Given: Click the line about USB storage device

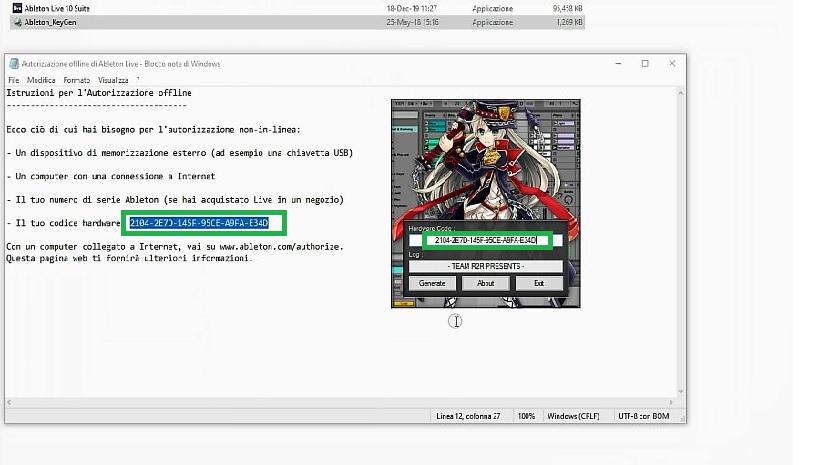Looking at the screenshot, I should (x=180, y=153).
